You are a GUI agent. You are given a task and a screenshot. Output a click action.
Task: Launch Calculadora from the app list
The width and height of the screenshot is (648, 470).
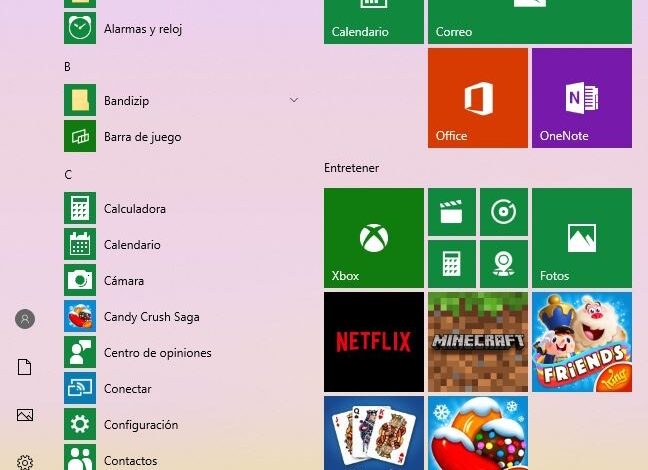80,208
